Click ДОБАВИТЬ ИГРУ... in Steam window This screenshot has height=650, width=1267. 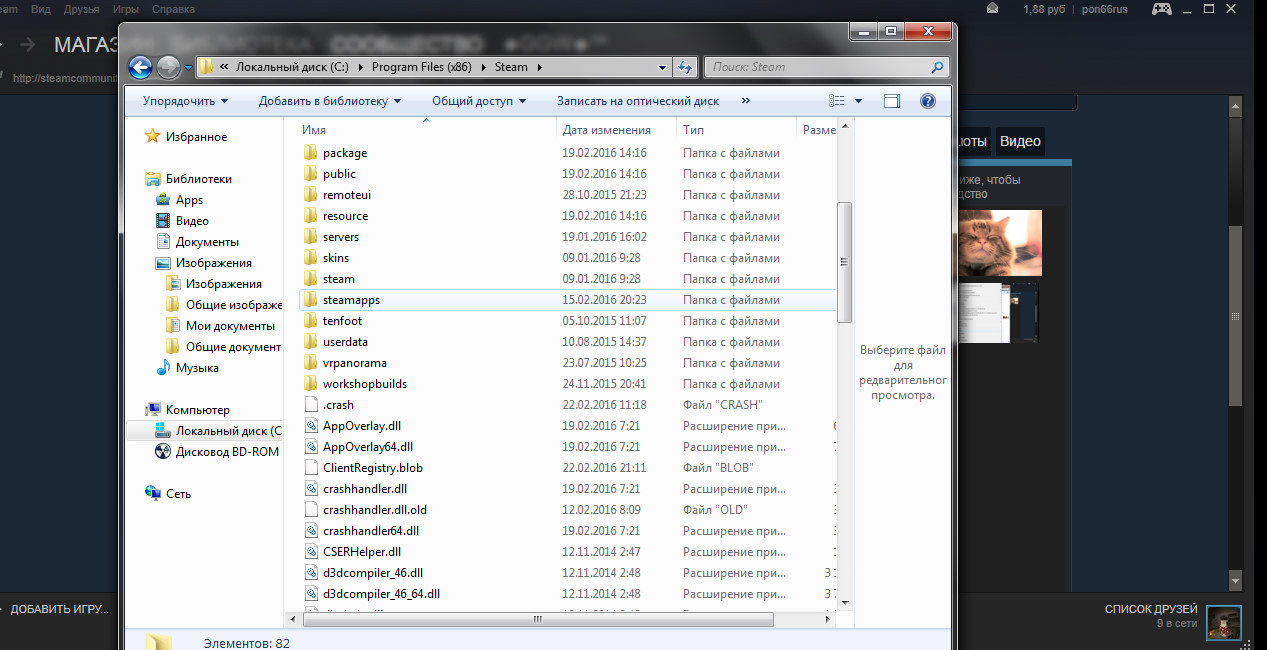tap(60, 609)
